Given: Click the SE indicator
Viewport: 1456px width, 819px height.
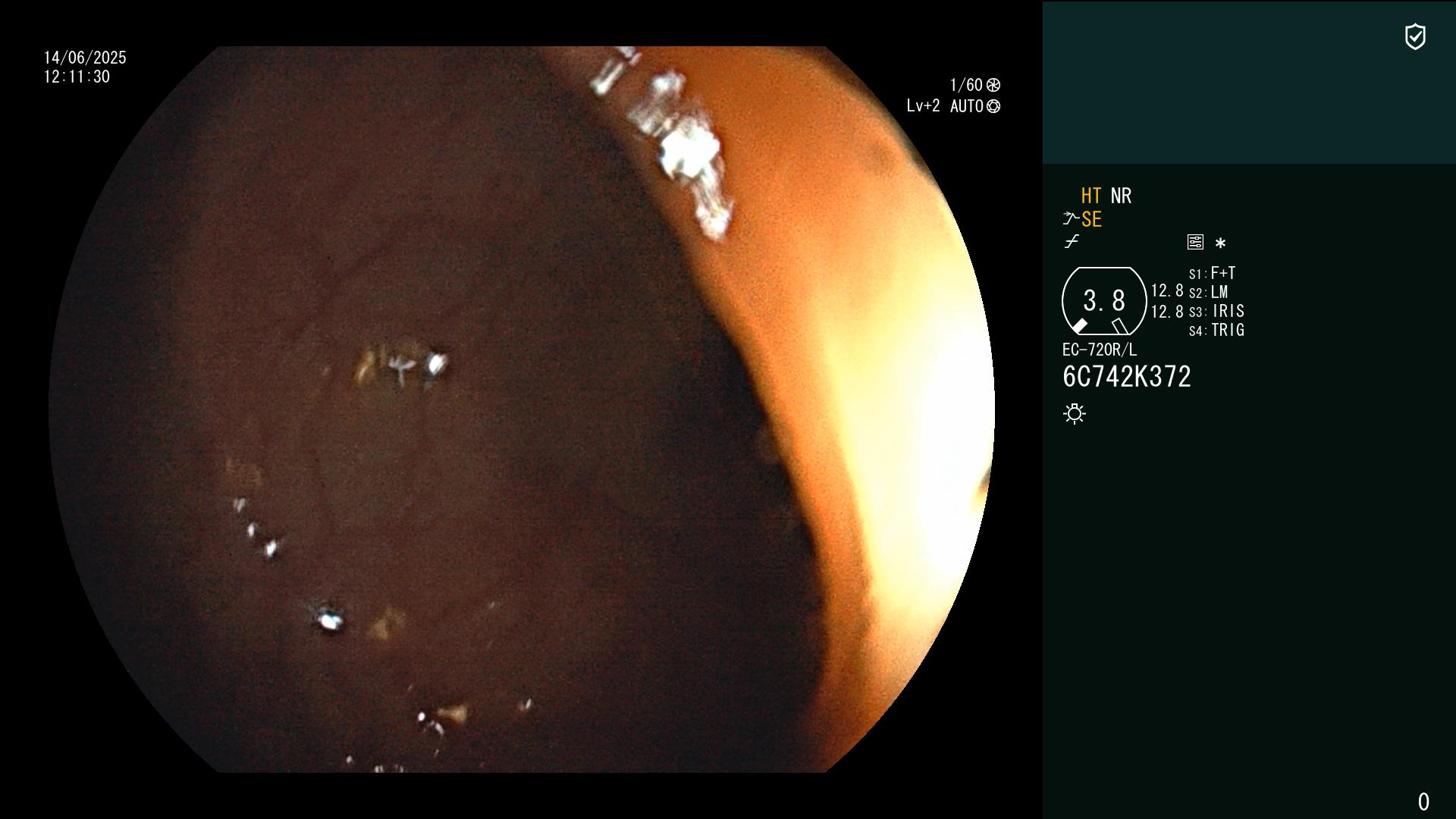Looking at the screenshot, I should 1091,219.
